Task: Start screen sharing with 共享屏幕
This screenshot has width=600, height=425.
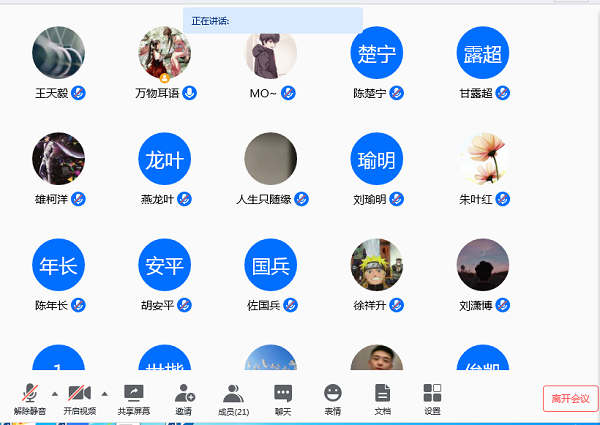Action: pos(133,397)
